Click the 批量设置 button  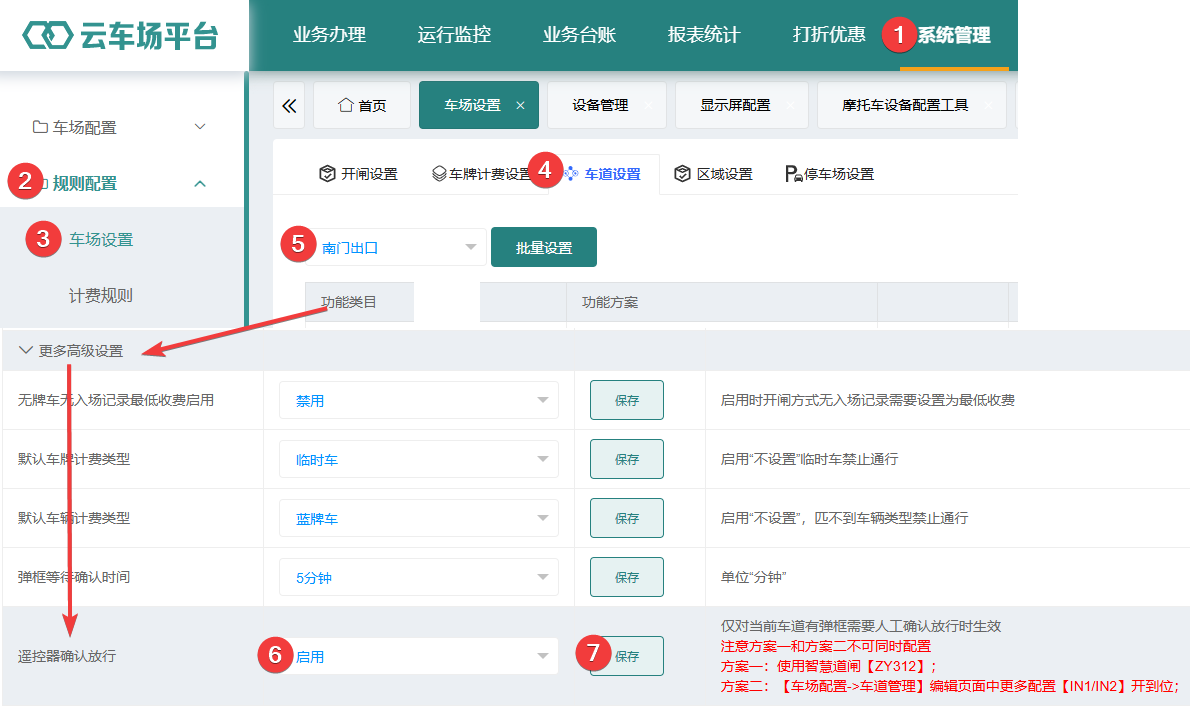click(544, 247)
